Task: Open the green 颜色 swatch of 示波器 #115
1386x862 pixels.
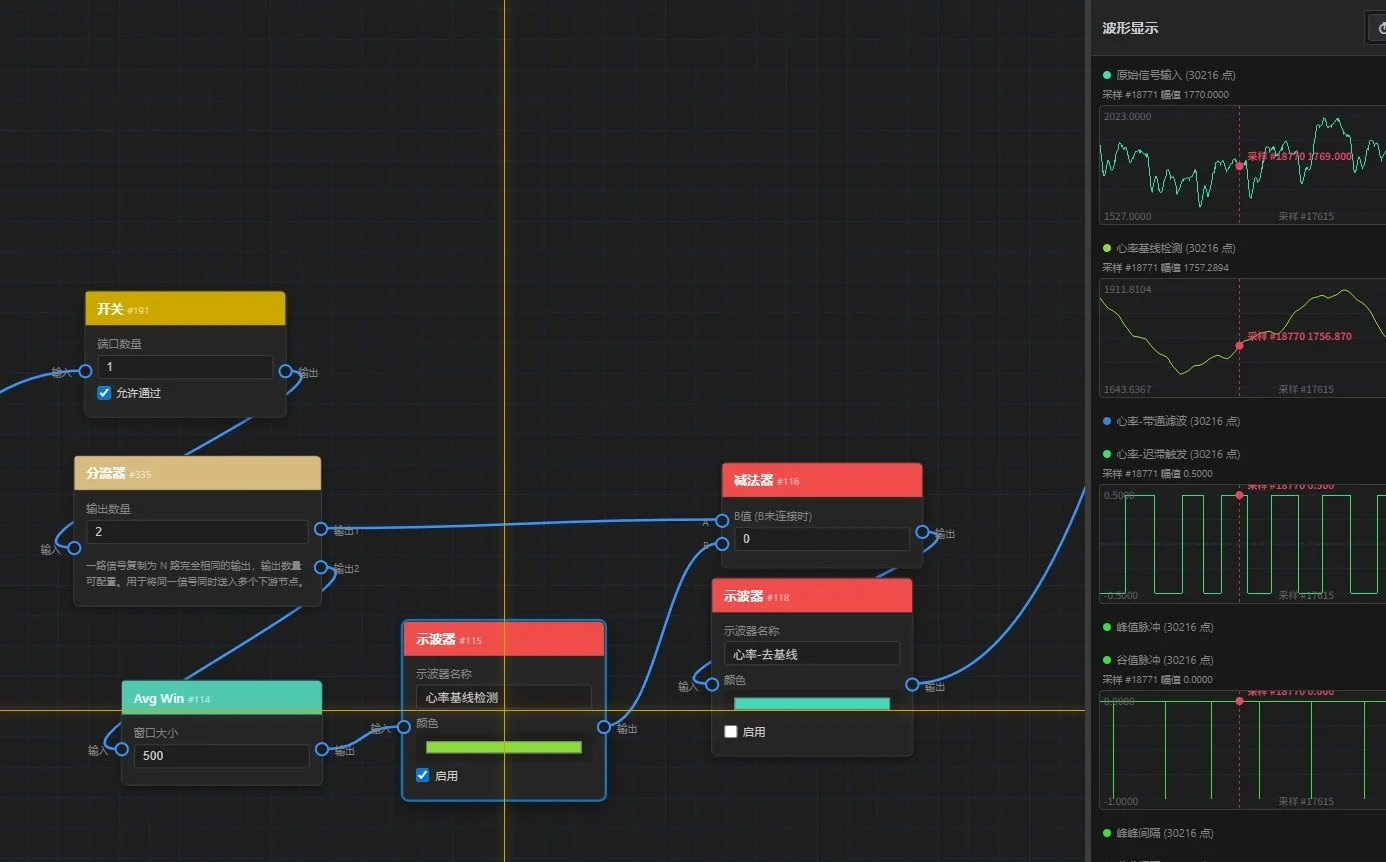Action: point(504,747)
